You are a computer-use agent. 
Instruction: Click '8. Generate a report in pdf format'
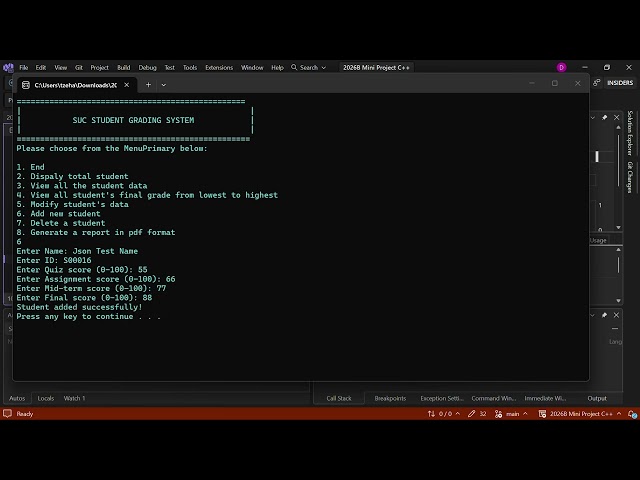click(x=96, y=232)
